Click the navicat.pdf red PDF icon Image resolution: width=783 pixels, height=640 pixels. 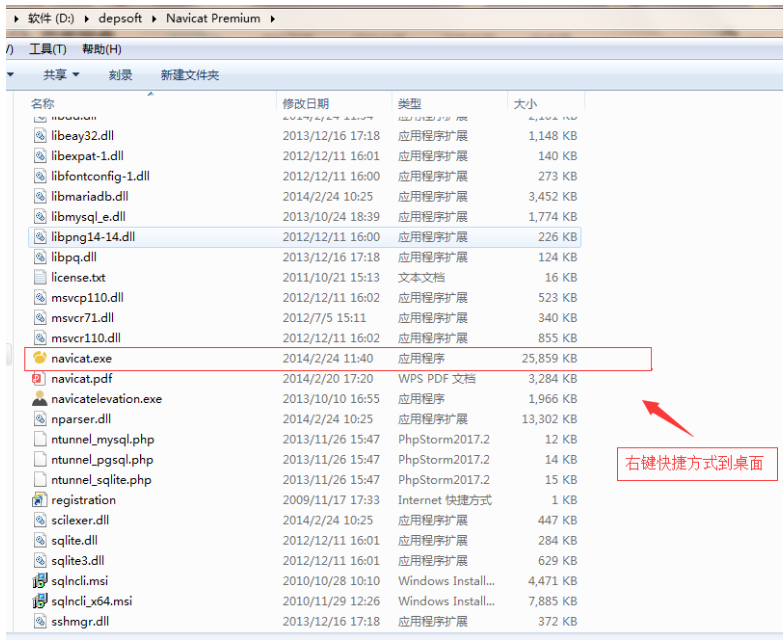click(x=38, y=378)
